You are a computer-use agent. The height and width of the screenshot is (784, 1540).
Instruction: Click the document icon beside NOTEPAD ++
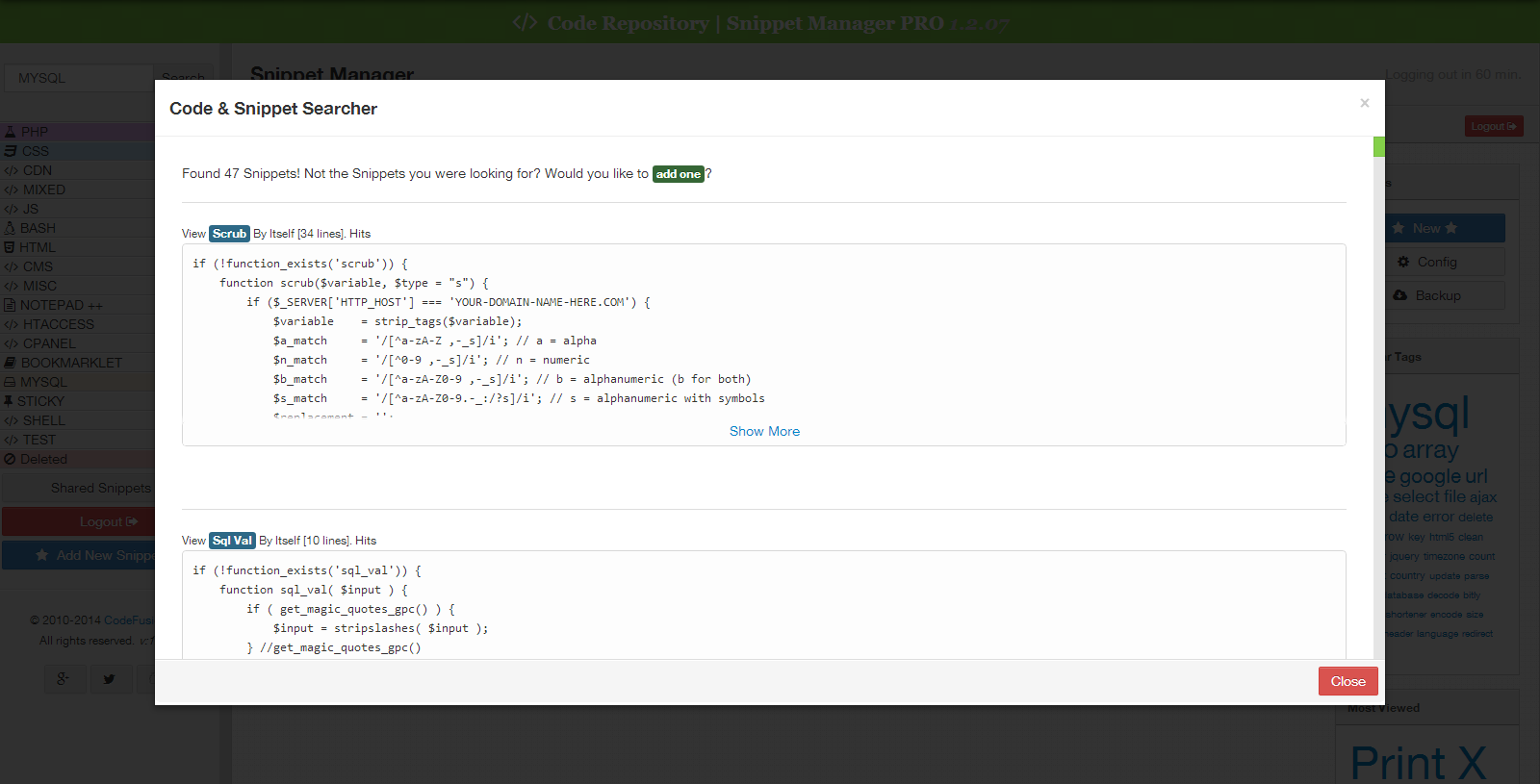coord(10,305)
